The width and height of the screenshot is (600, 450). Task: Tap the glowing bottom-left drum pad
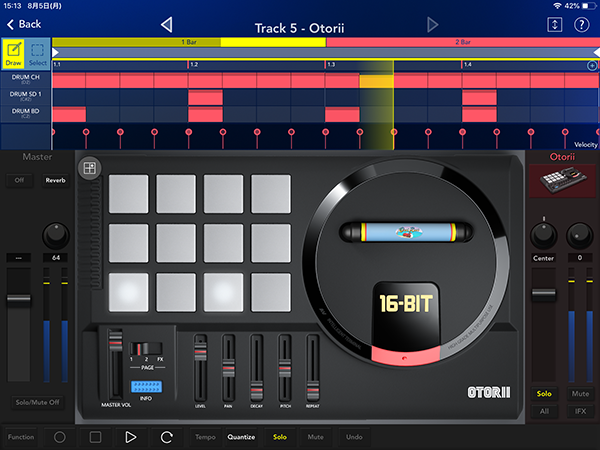point(129,292)
